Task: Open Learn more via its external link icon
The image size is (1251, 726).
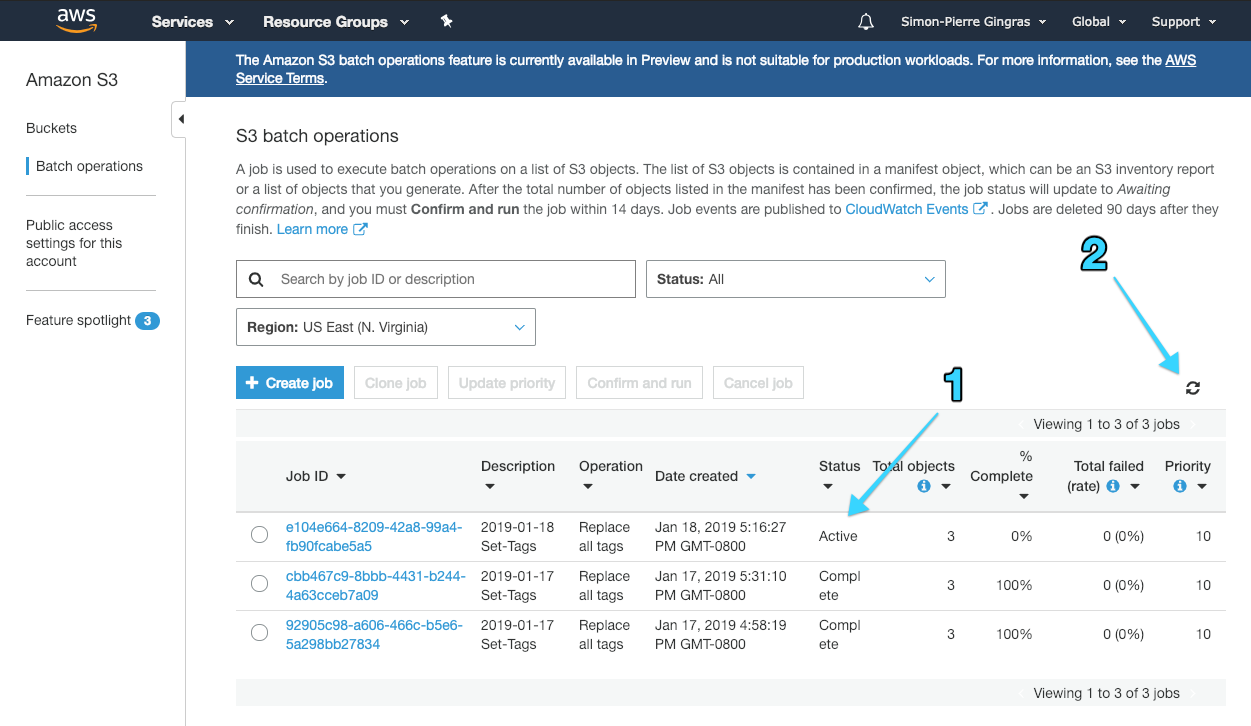Action: (x=358, y=229)
